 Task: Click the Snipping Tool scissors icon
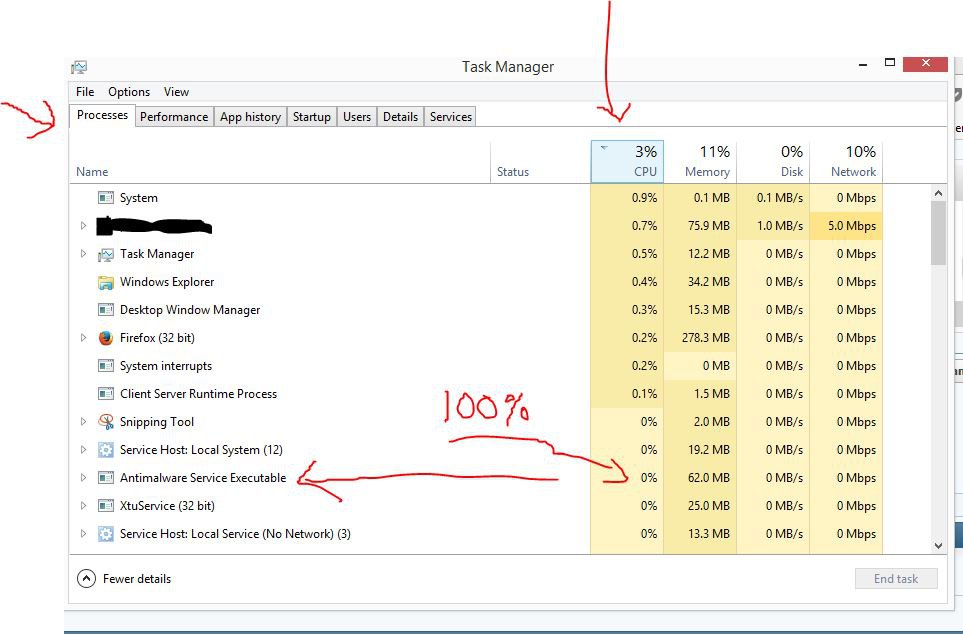106,421
